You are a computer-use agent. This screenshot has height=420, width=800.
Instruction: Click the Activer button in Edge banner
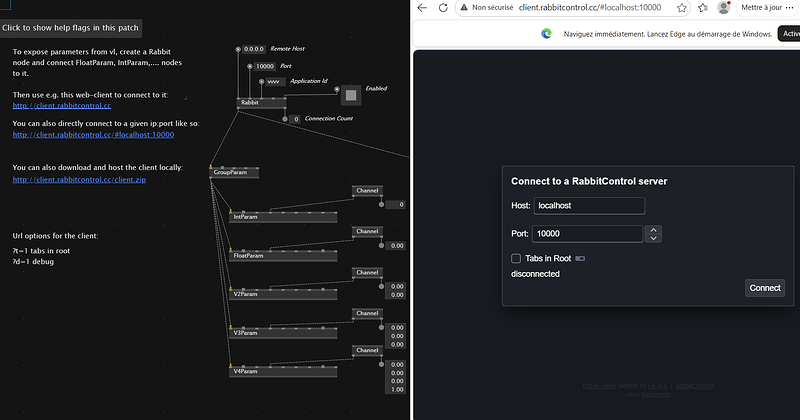click(x=789, y=34)
